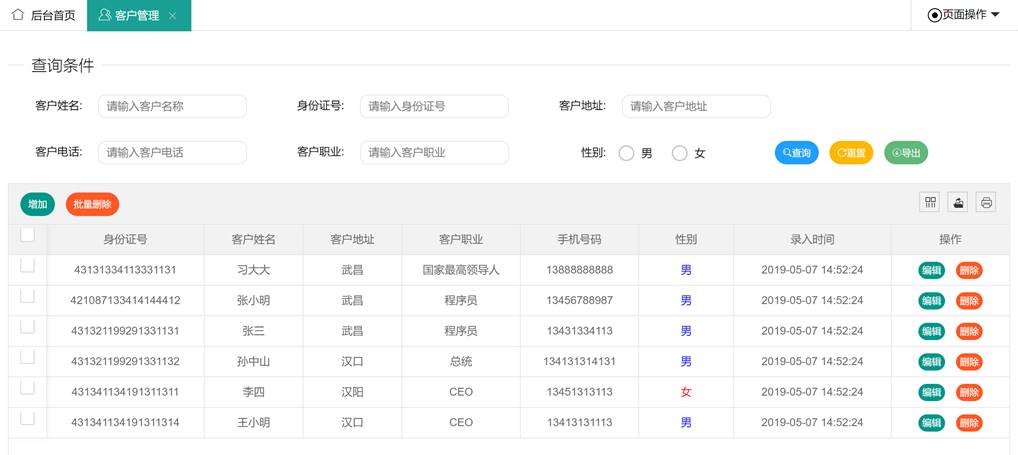The image size is (1018, 455).
Task: Delete the 孙中山 row
Action: [969, 362]
